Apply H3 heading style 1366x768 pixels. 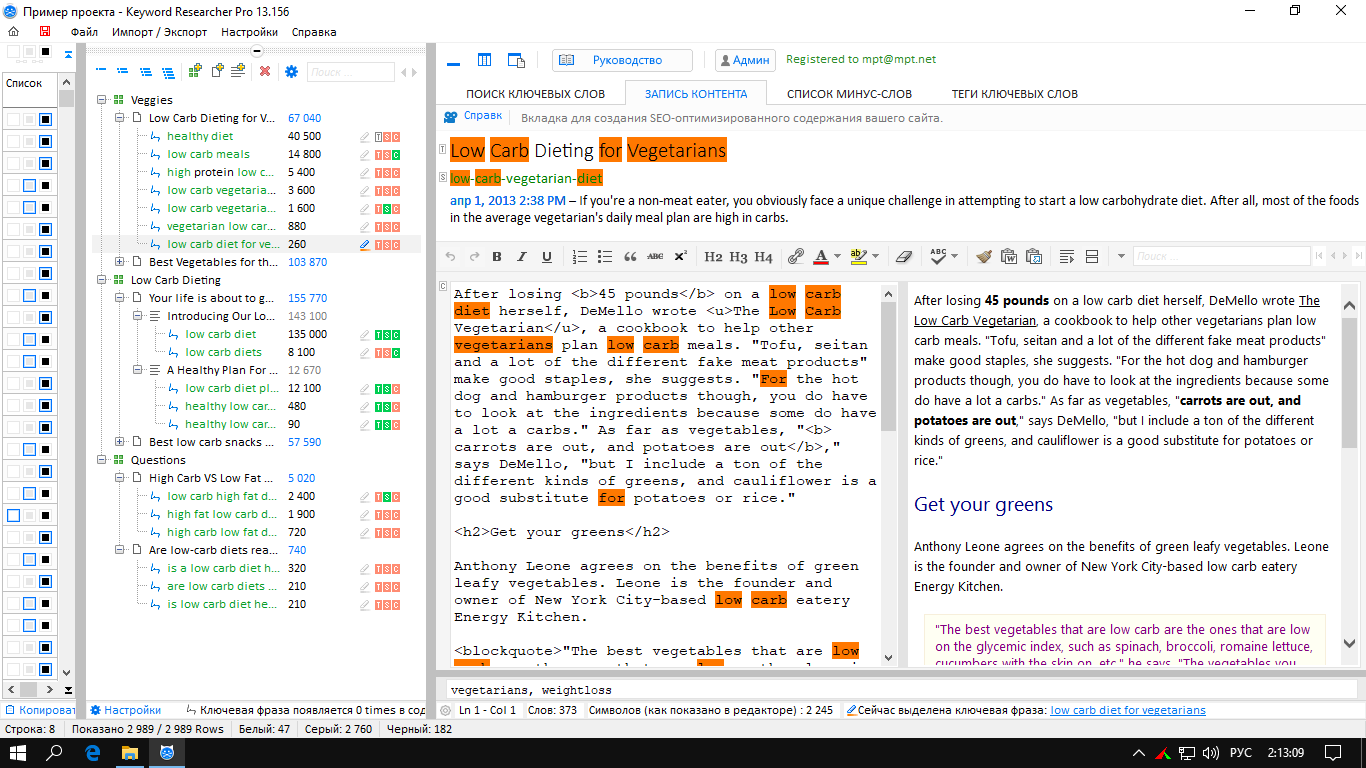point(738,257)
